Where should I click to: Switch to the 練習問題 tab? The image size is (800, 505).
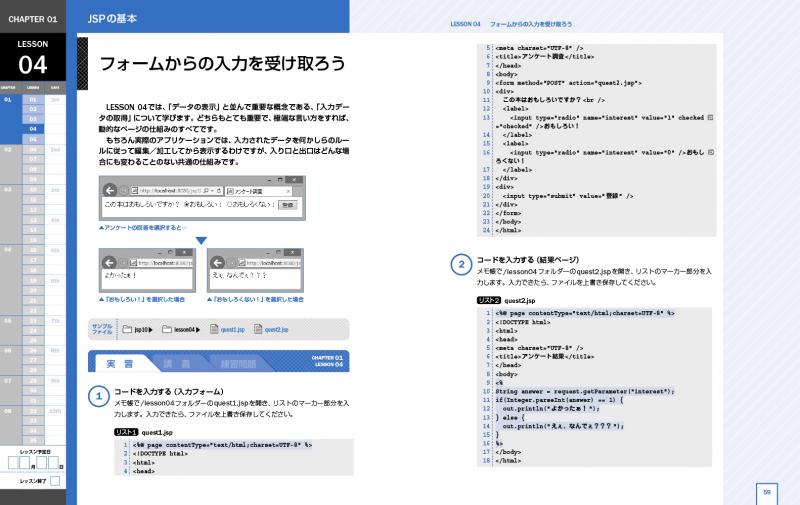238,364
